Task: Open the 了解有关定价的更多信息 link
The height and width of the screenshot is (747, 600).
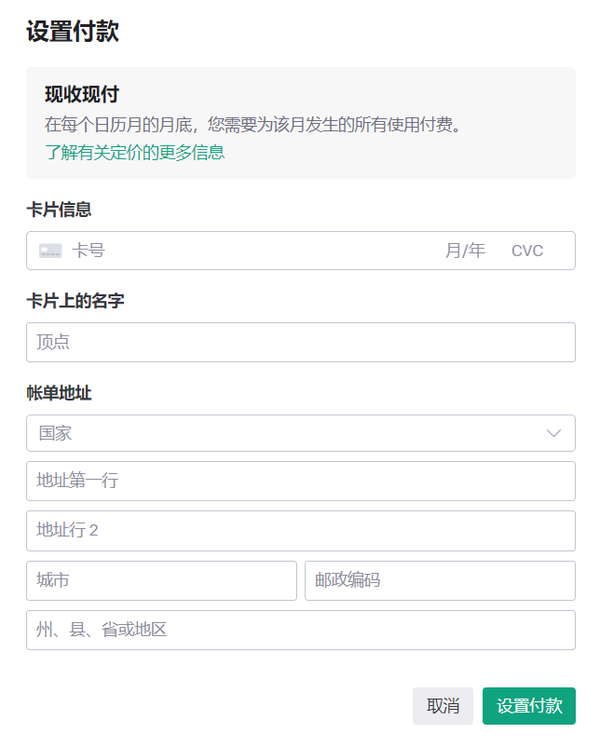Action: [134, 152]
